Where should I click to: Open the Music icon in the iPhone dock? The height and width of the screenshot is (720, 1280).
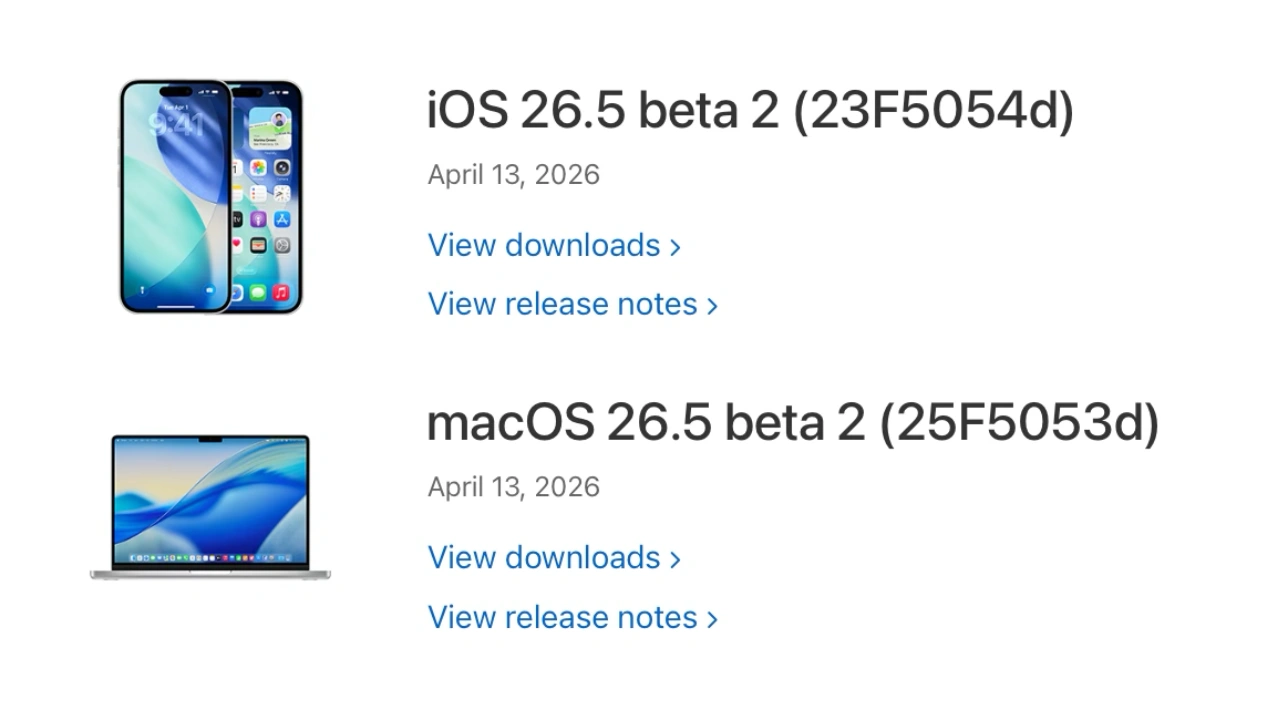(281, 292)
